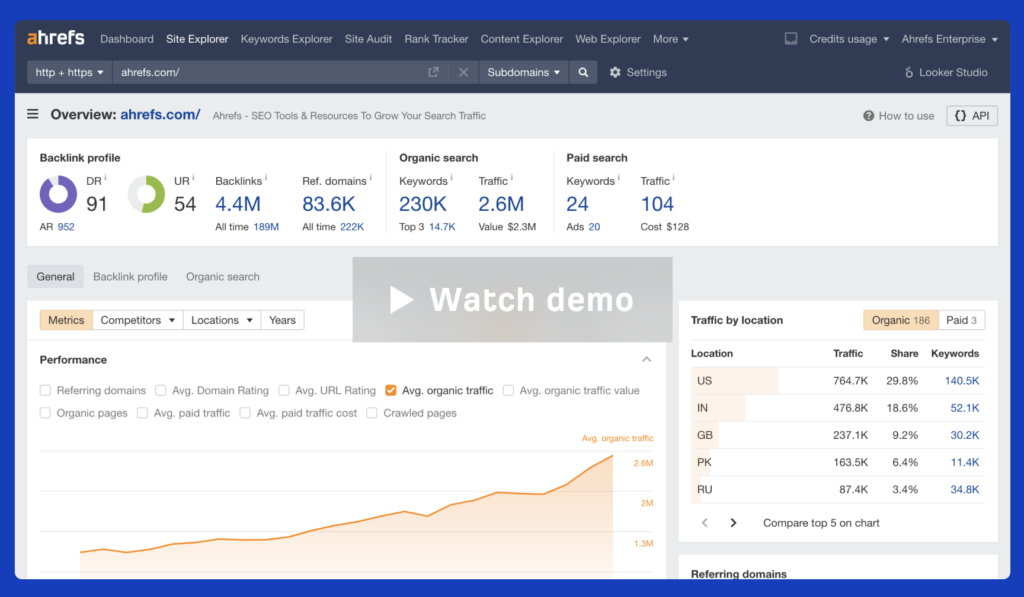
Task: Click the ahrefs.com/ overview link
Action: [160, 114]
